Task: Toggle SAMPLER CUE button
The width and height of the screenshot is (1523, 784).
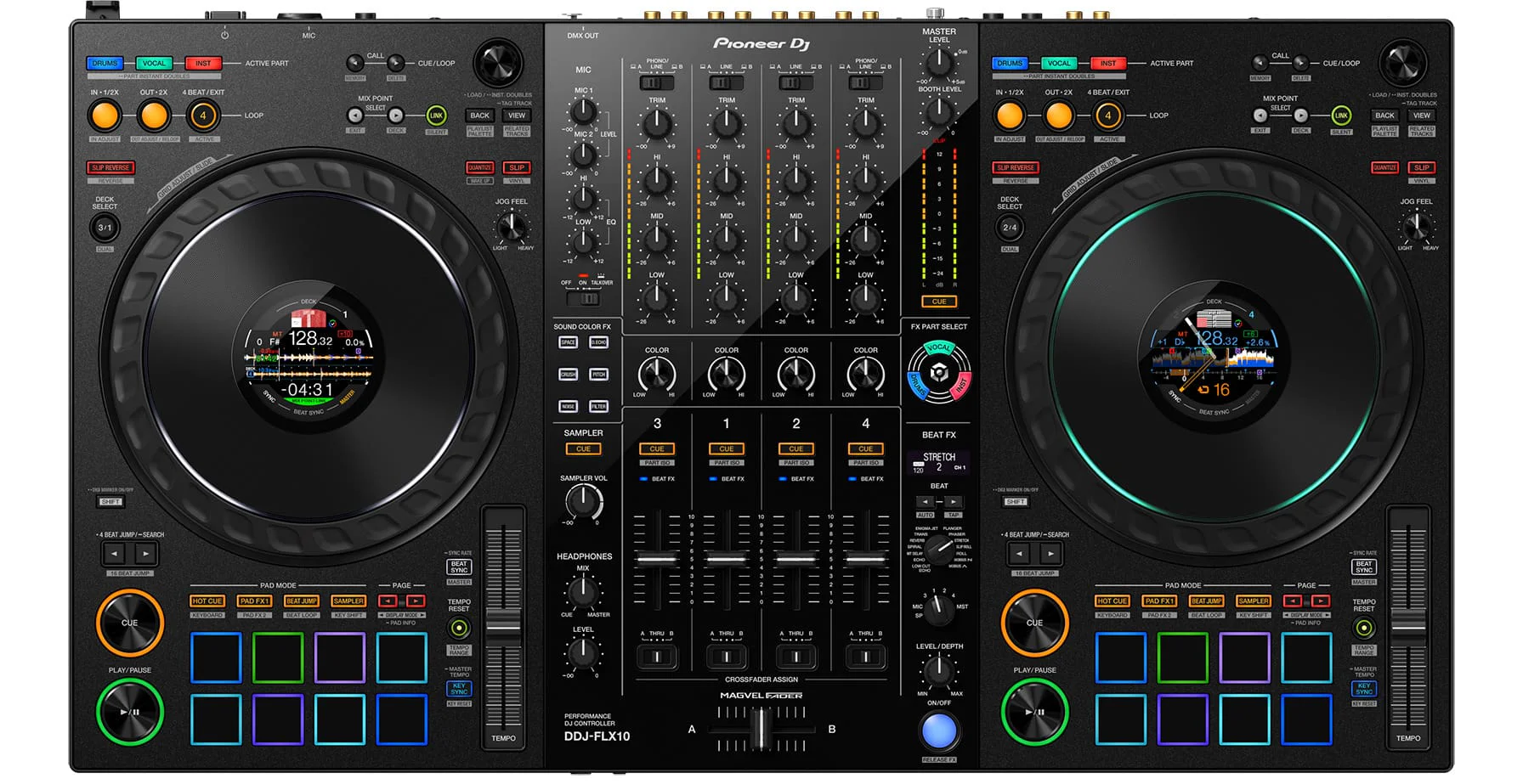Action: tap(584, 448)
